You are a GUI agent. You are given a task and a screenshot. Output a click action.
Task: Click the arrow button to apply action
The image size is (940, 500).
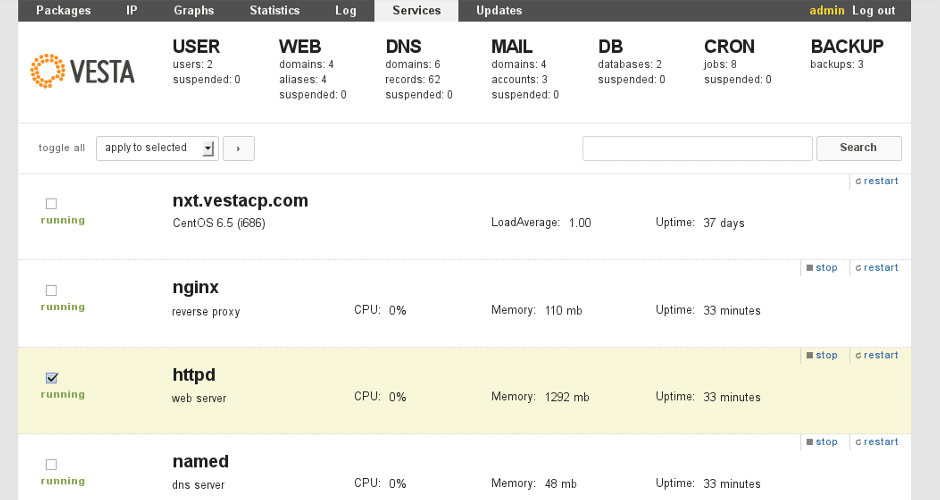click(x=239, y=149)
